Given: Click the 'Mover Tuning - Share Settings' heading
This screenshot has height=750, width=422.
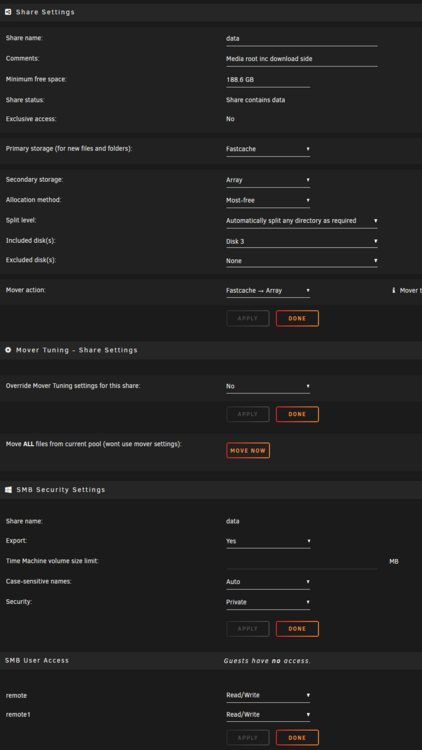Looking at the screenshot, I should pyautogui.click(x=77, y=350).
